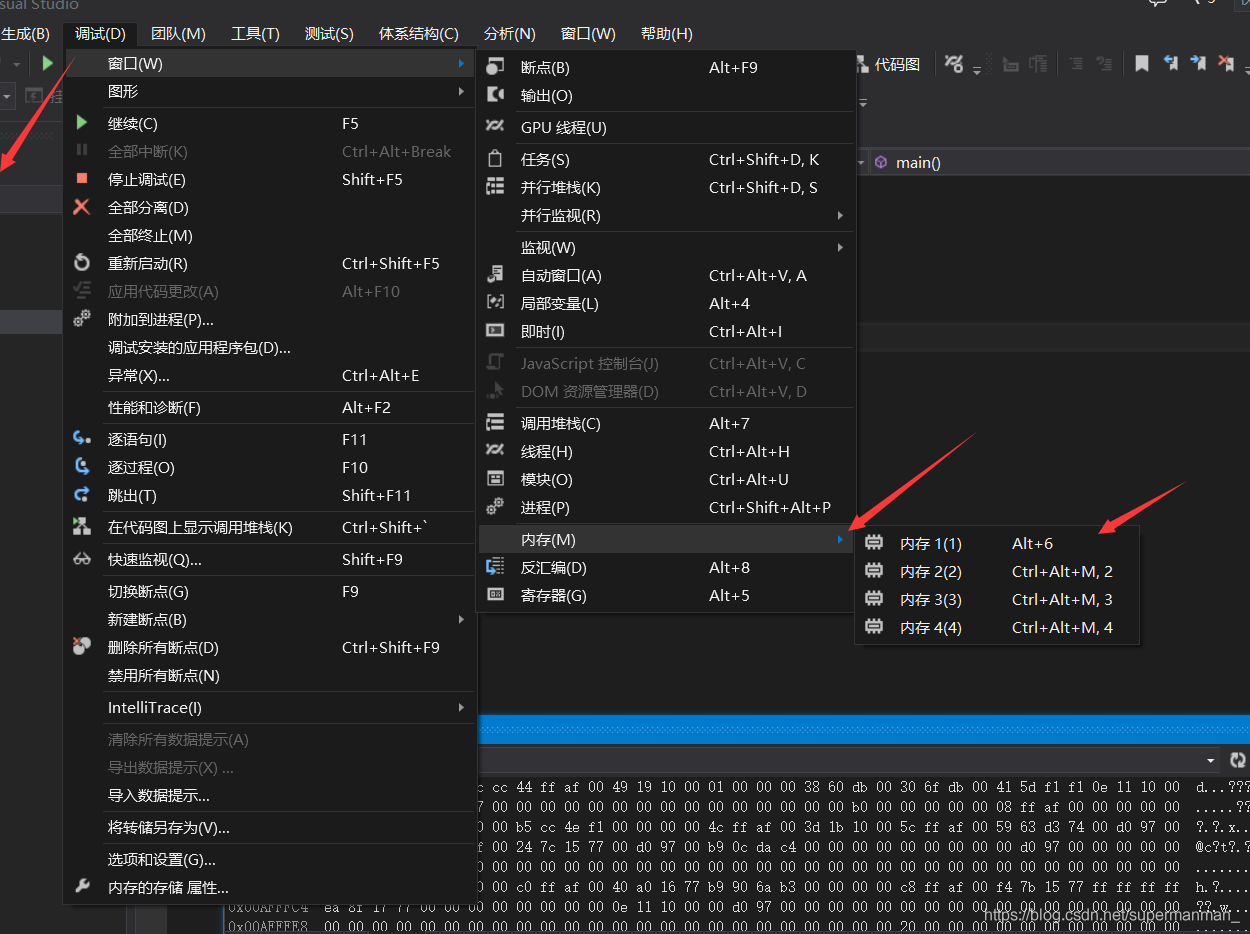The width and height of the screenshot is (1250, 934).
Task: Select 内存 3(3) from the memory submenu
Action: tap(997, 599)
